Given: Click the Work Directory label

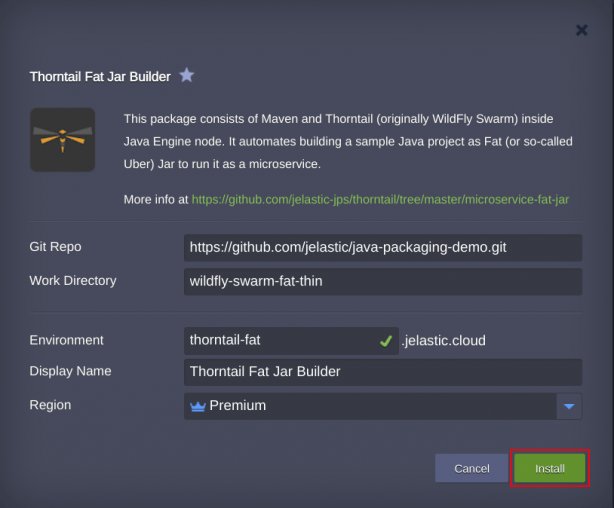Looking at the screenshot, I should click(x=73, y=280).
